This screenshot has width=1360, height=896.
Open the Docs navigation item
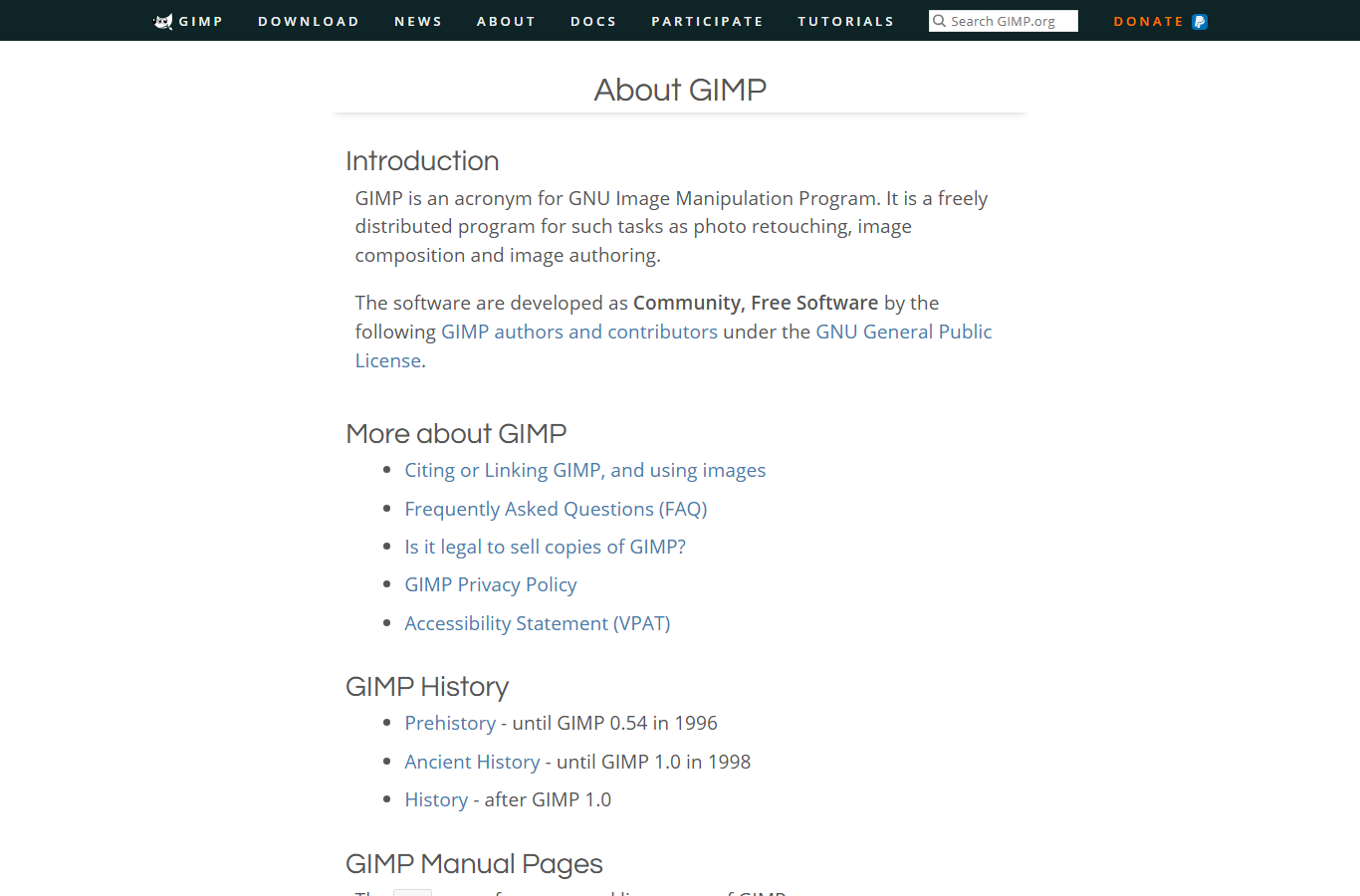[593, 21]
